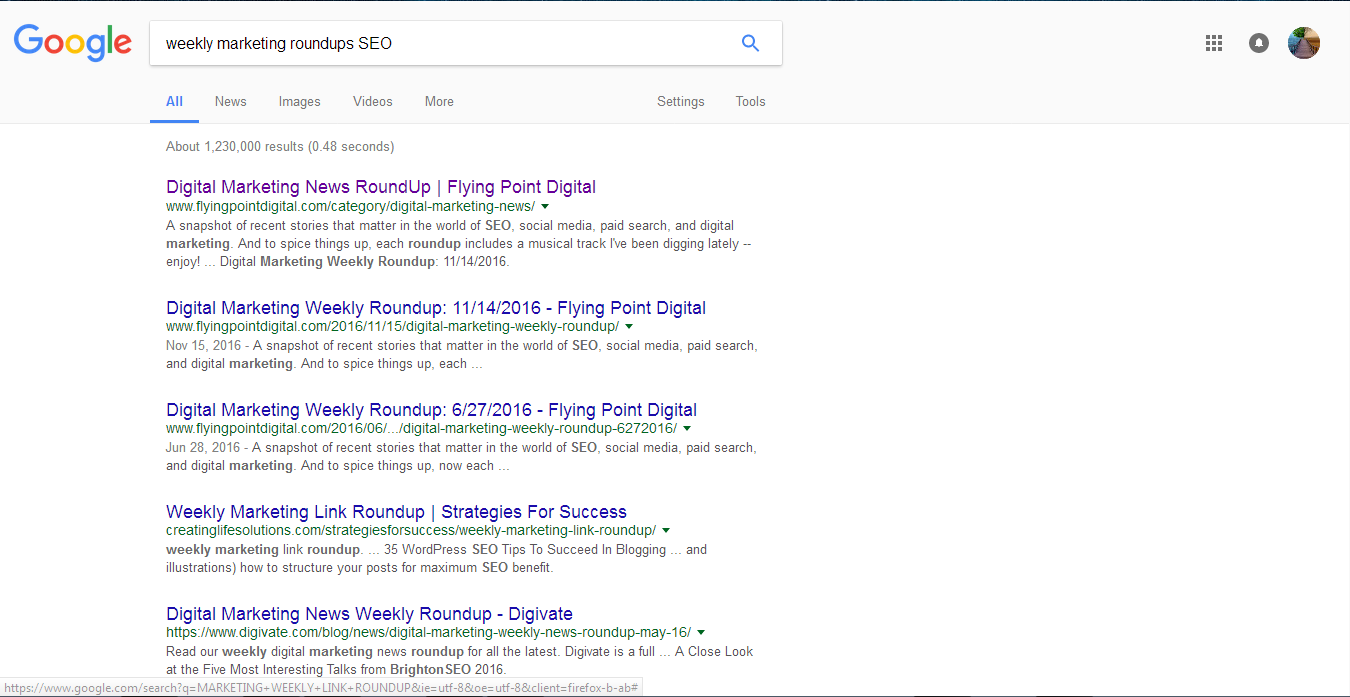Open the Digital Marketing Weekly Roundup 6/27/2016 result
This screenshot has width=1350, height=697.
(431, 410)
